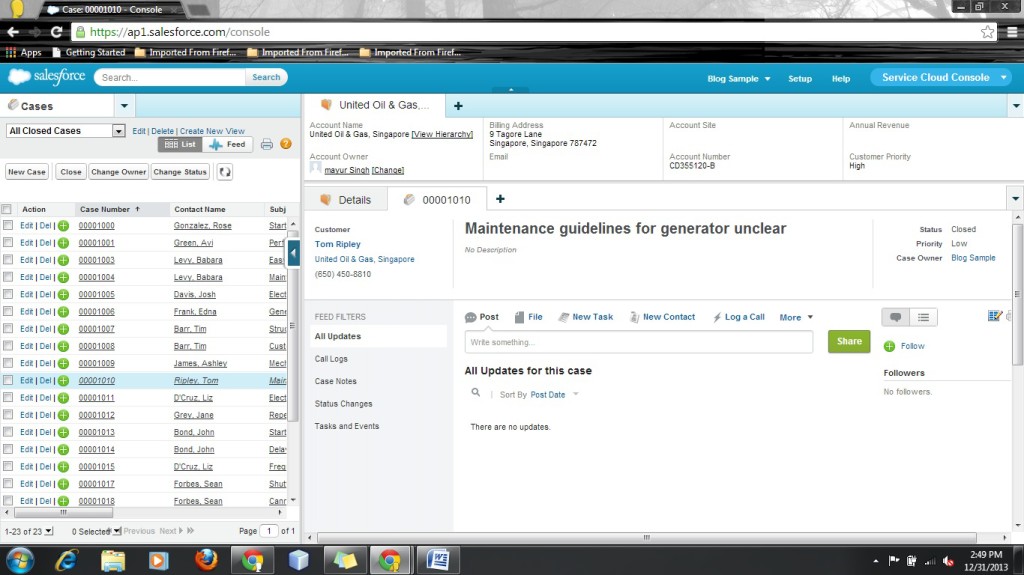This screenshot has width=1024, height=575.
Task: Open View Hierarchy link
Action: (x=442, y=134)
